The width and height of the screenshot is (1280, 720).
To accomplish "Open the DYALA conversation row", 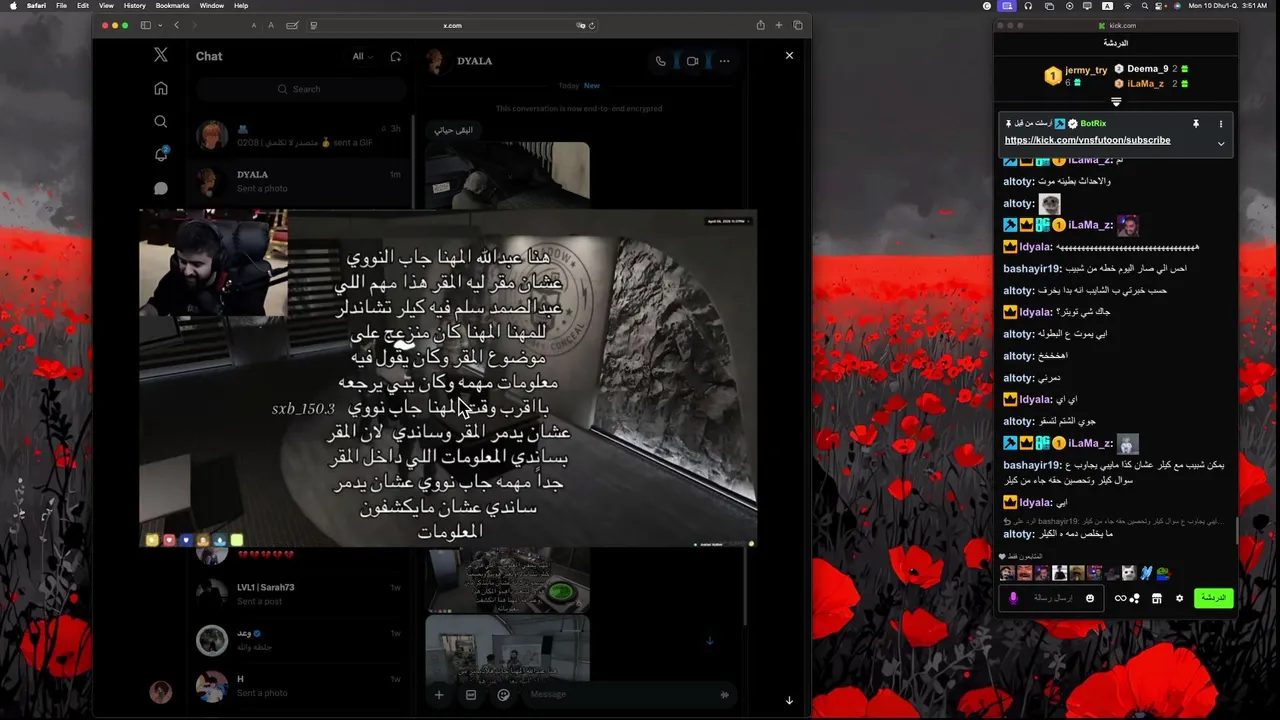I will [300, 181].
